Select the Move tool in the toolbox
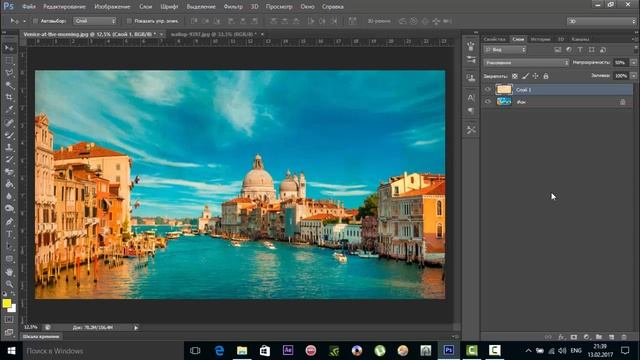Image resolution: width=640 pixels, height=360 pixels. point(9,48)
